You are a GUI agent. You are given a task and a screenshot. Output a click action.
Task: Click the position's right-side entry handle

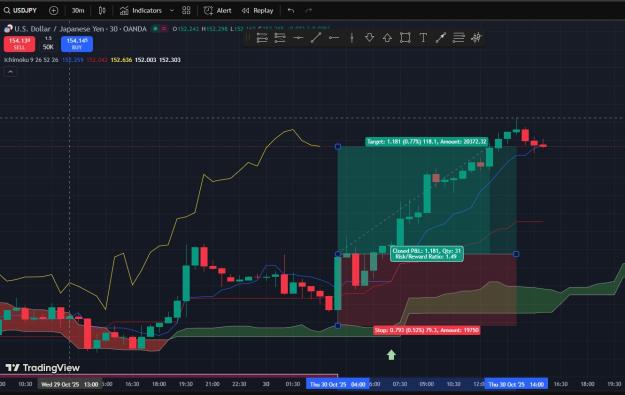pyautogui.click(x=516, y=254)
